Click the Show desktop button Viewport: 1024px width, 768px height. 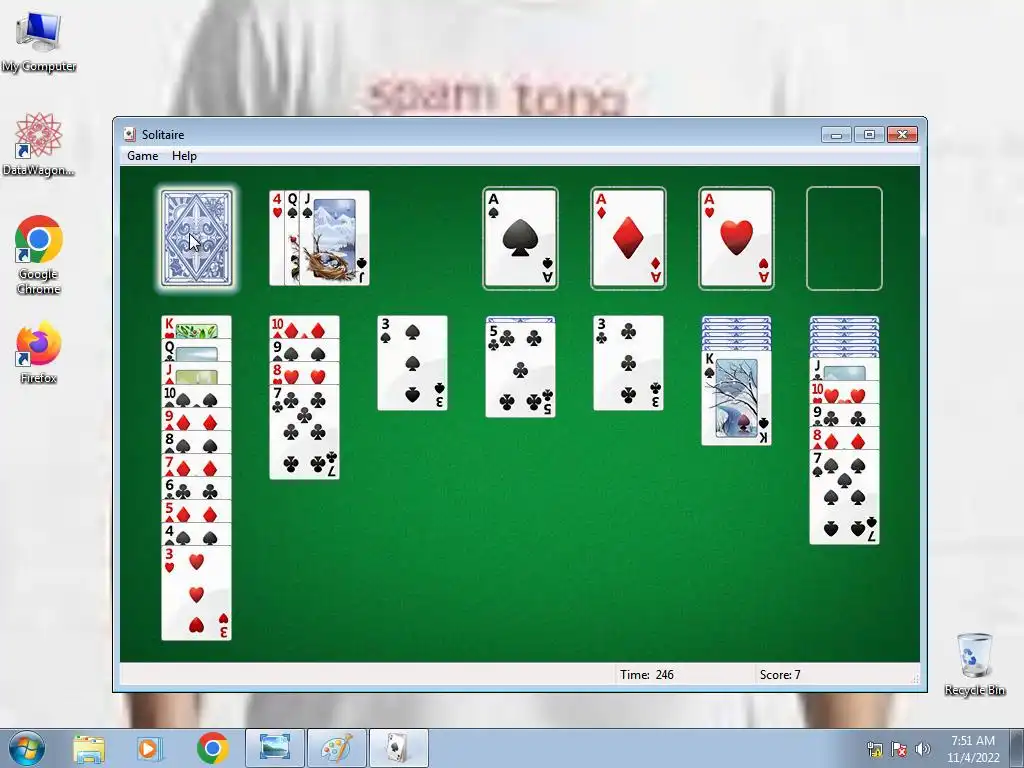[x=1017, y=749]
